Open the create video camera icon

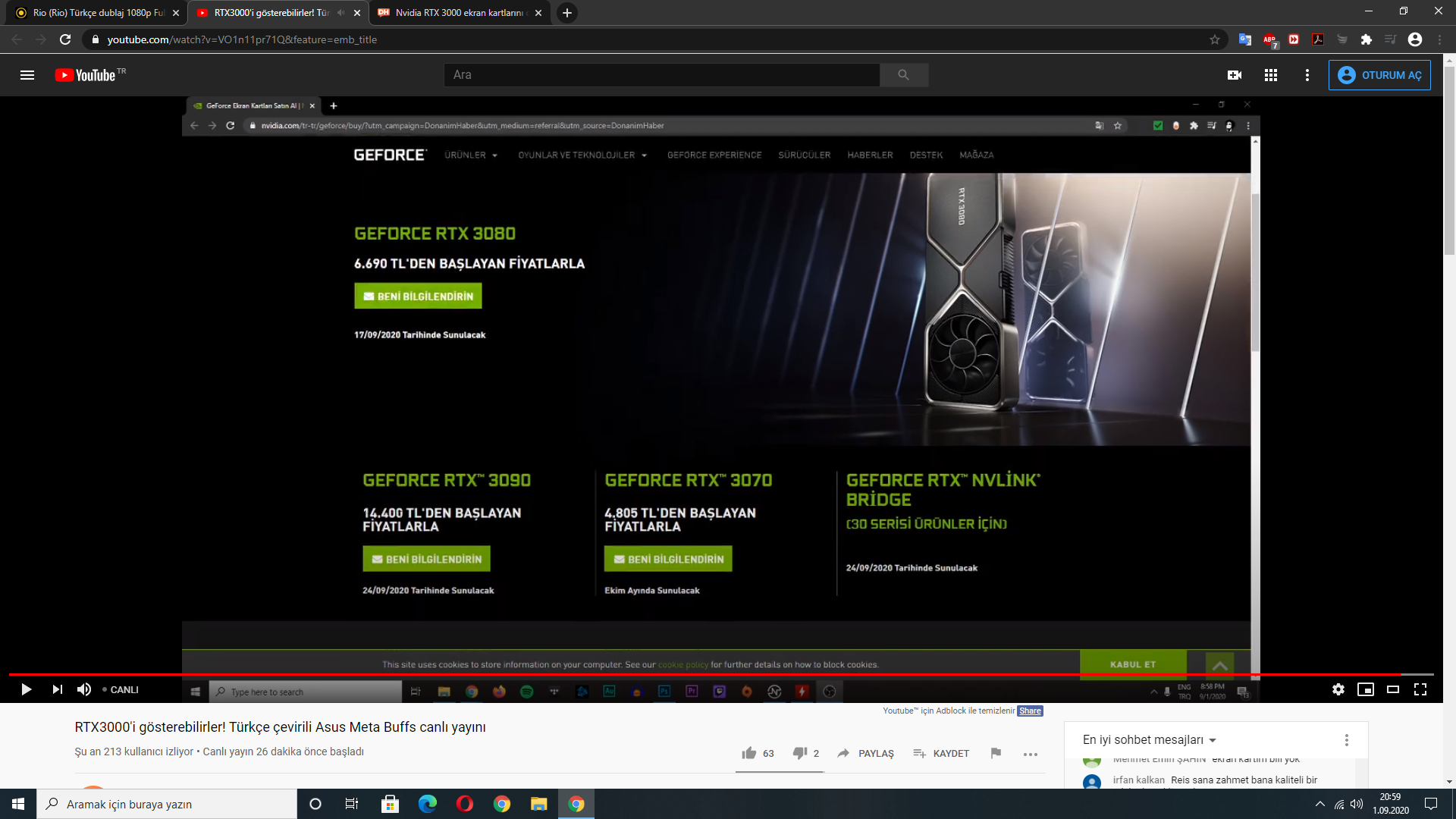(x=1235, y=75)
